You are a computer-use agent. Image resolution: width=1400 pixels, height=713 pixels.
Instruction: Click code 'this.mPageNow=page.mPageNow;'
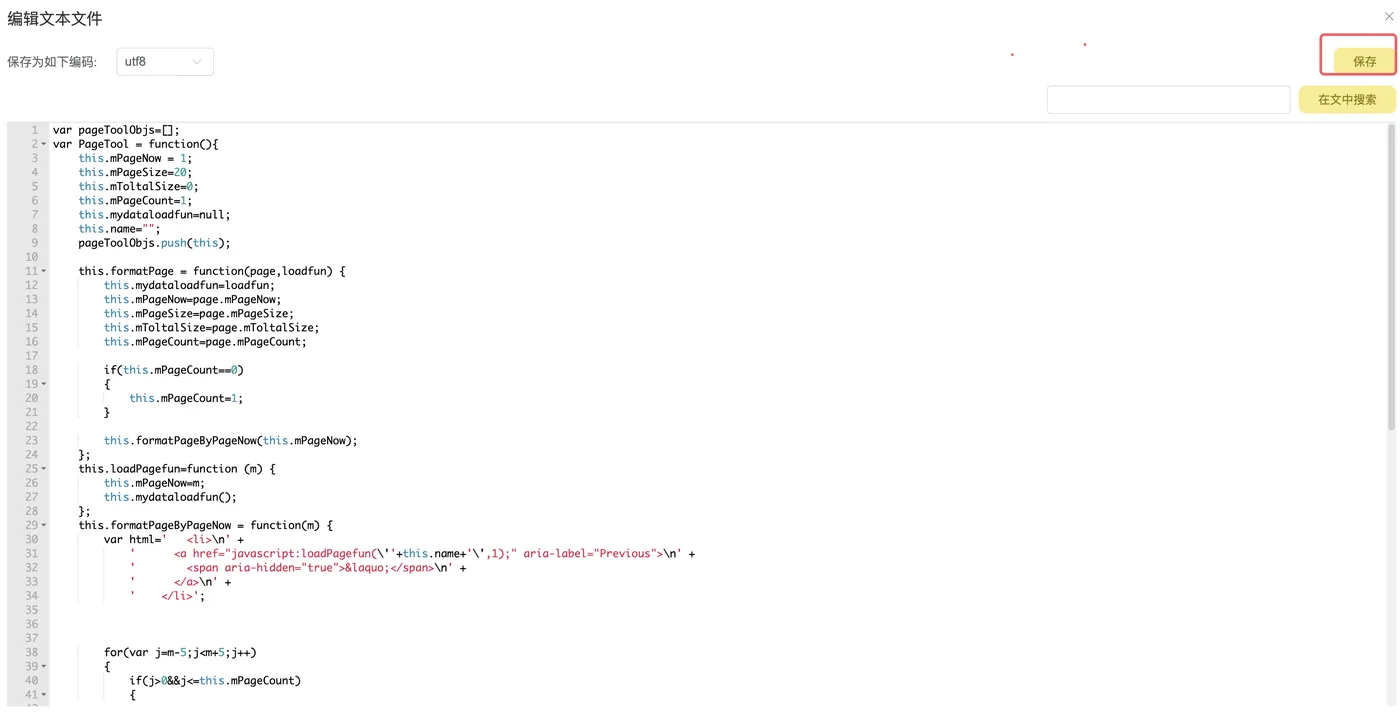192,299
